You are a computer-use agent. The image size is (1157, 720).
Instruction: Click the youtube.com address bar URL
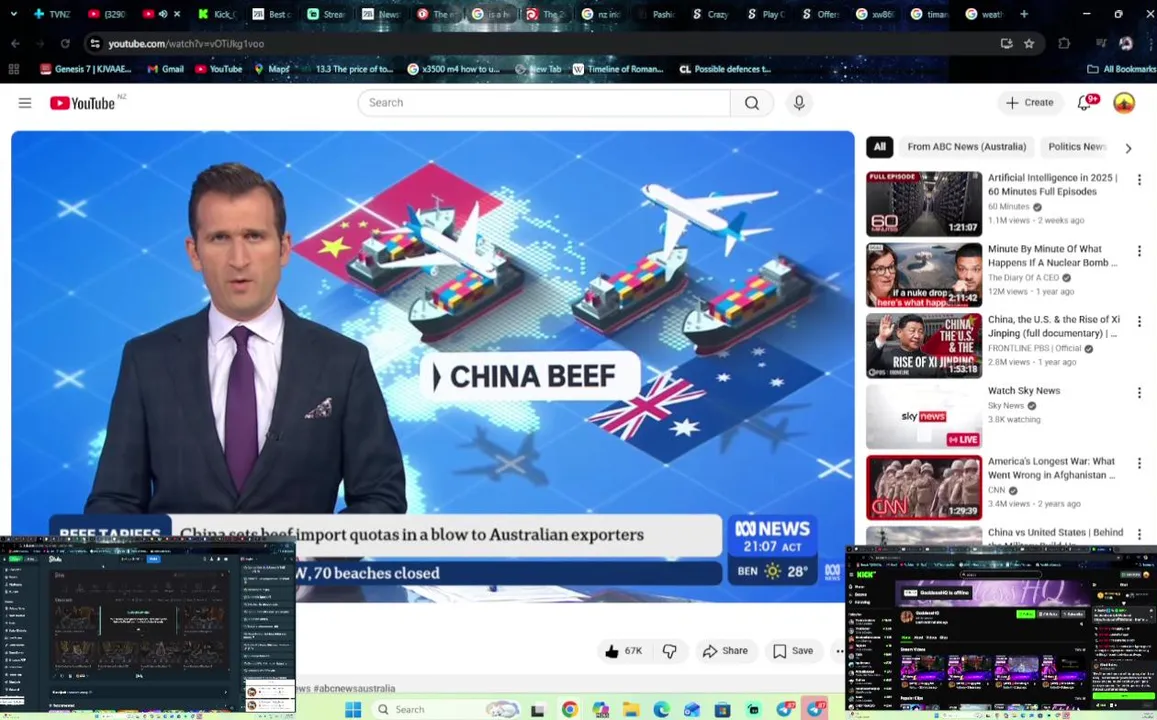pyautogui.click(x=186, y=44)
